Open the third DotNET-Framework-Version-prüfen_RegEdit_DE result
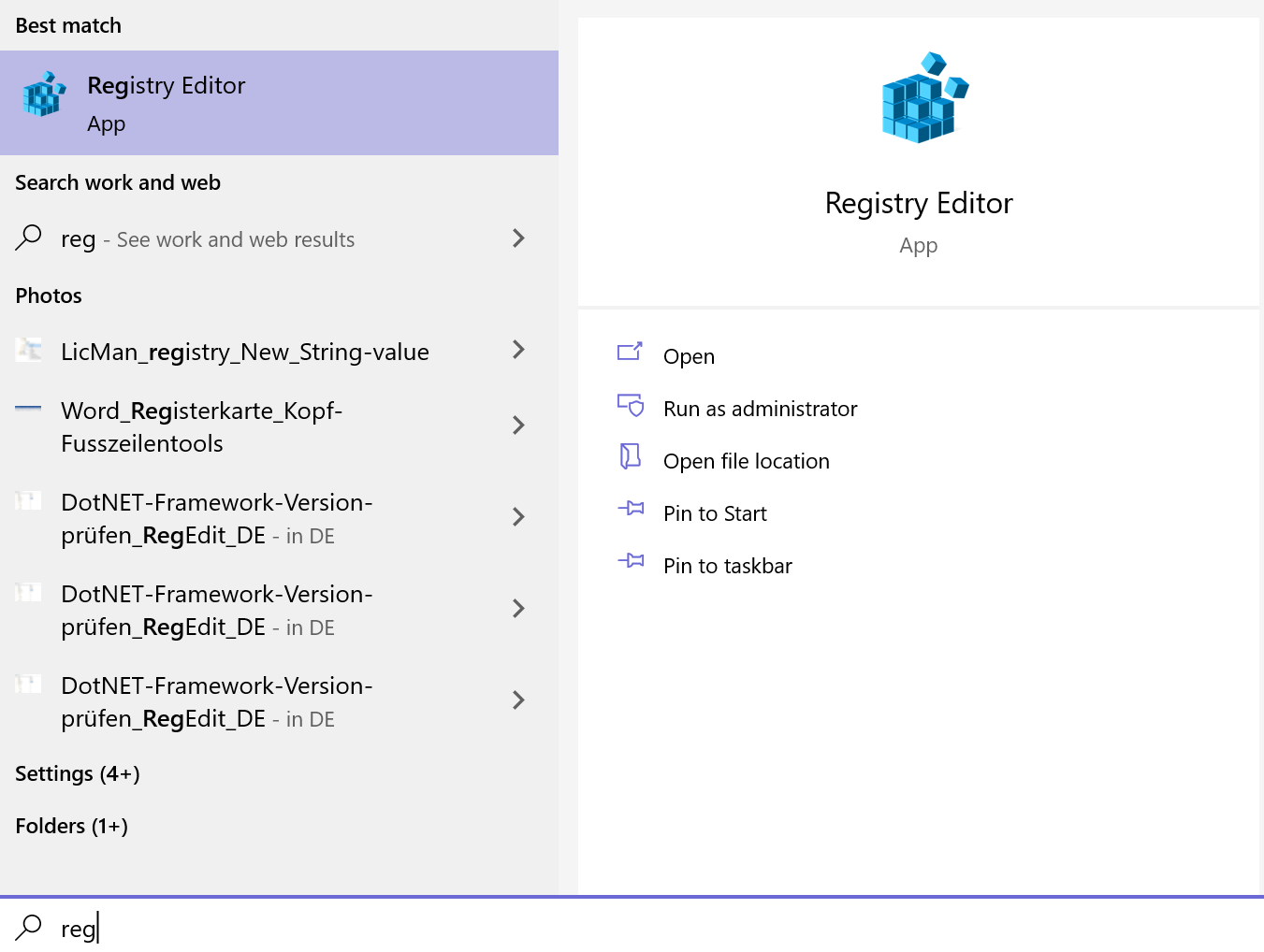1264x952 pixels. pyautogui.click(x=279, y=701)
